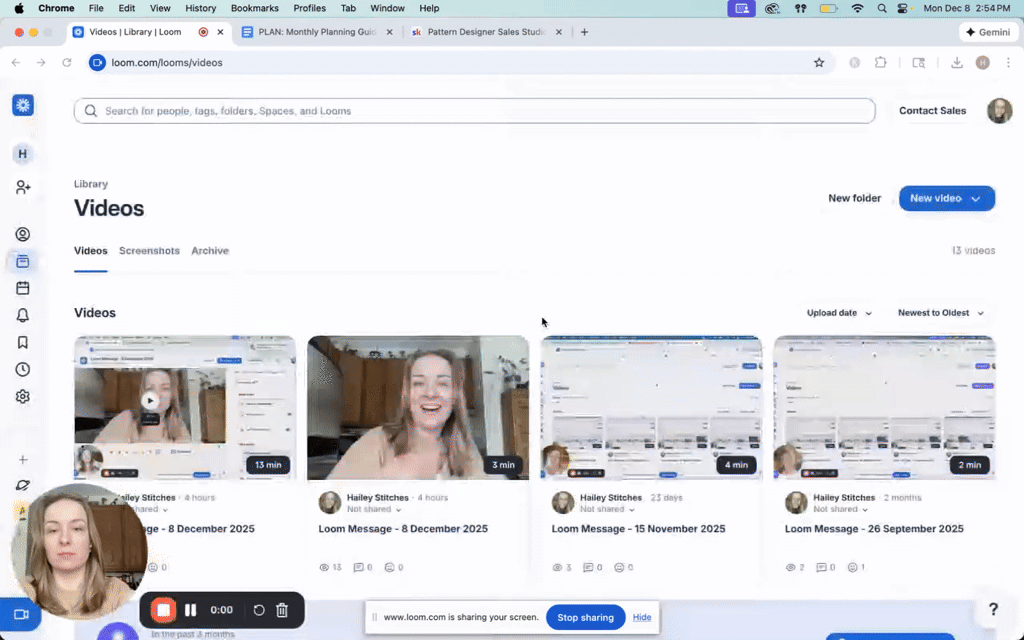Open the Profiles menu in menu bar
Image resolution: width=1024 pixels, height=640 pixels.
coord(310,8)
